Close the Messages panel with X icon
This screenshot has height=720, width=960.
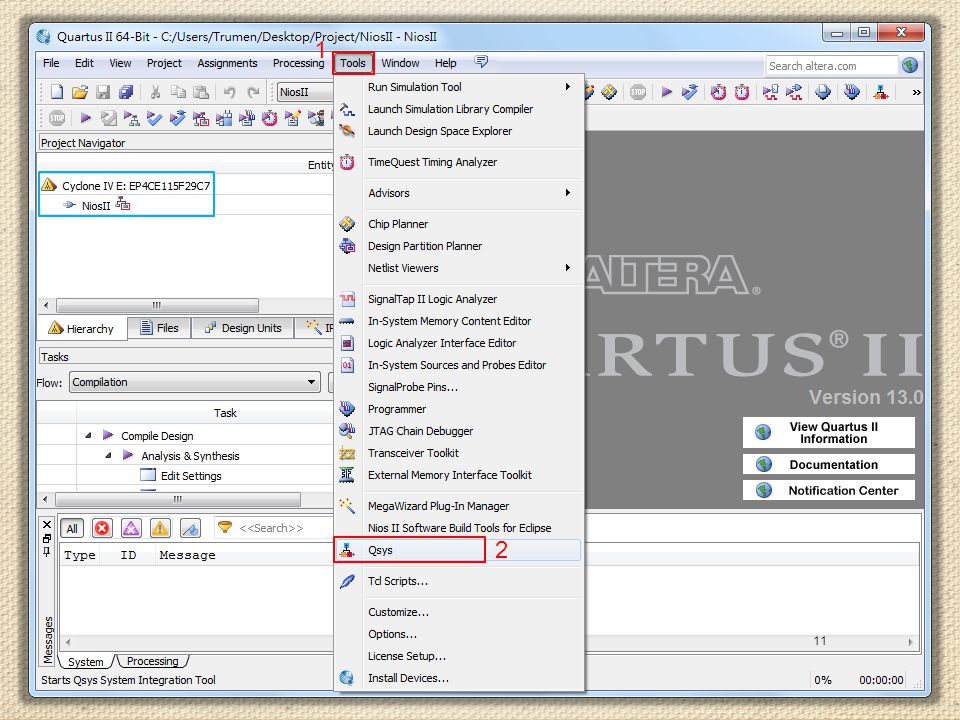coord(47,525)
